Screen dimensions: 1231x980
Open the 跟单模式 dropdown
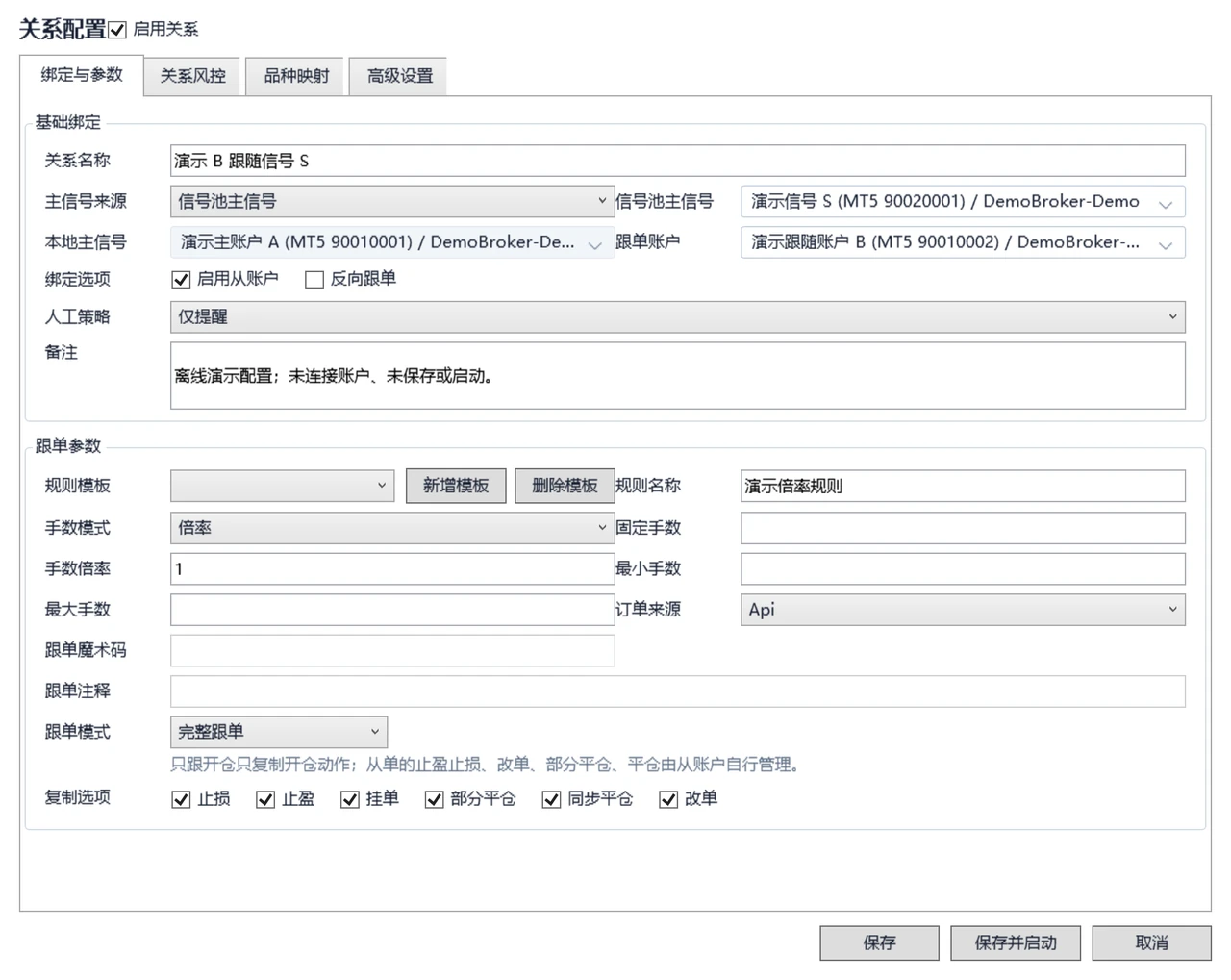pyautogui.click(x=279, y=732)
